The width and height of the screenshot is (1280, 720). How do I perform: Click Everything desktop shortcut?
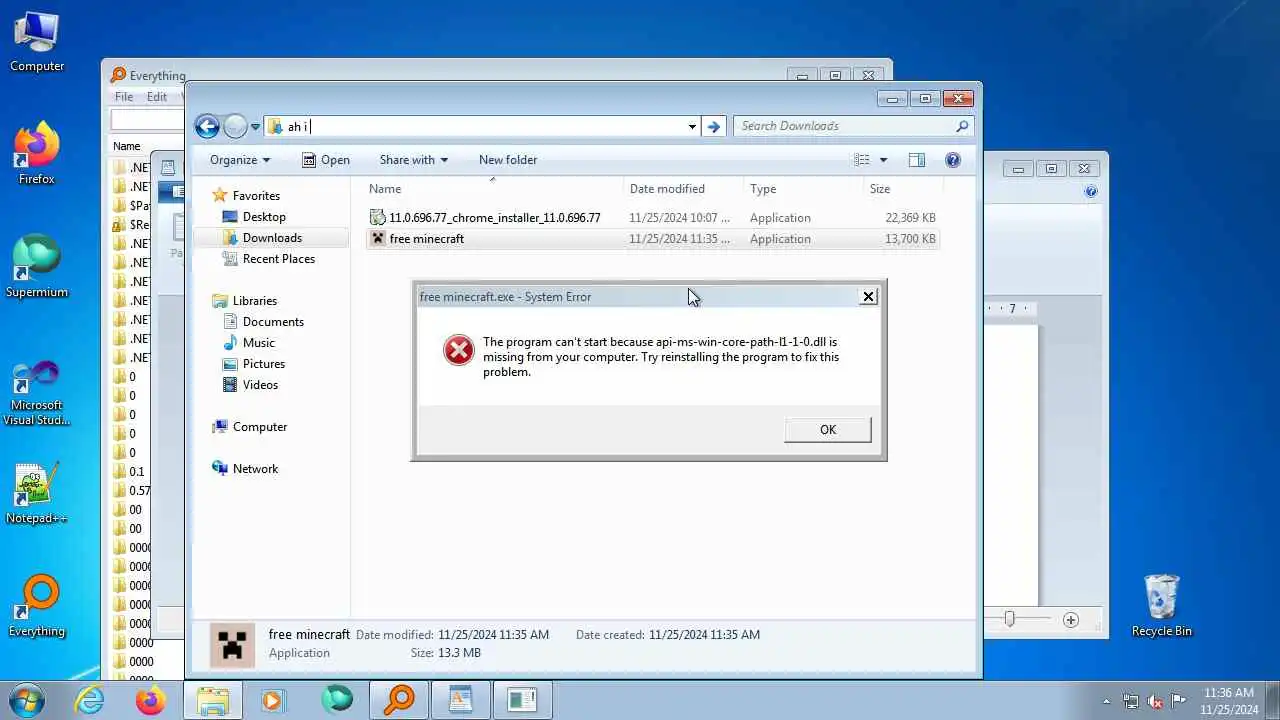37,606
